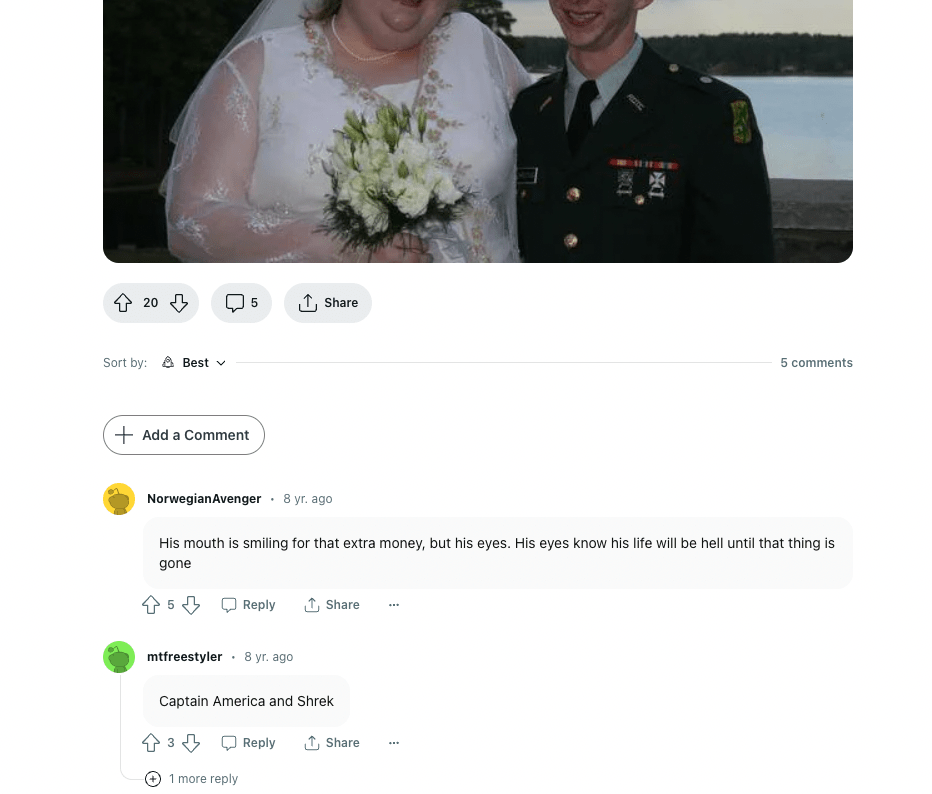Open more options on mtfreestyler's comment

pos(393,743)
